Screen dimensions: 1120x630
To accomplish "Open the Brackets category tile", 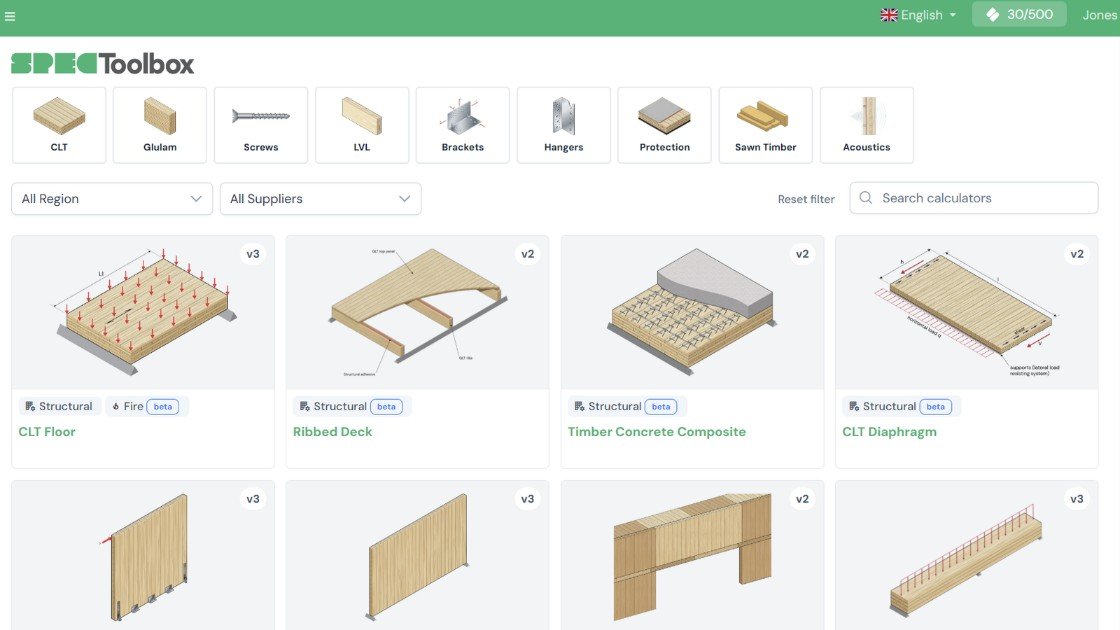I will tap(463, 125).
